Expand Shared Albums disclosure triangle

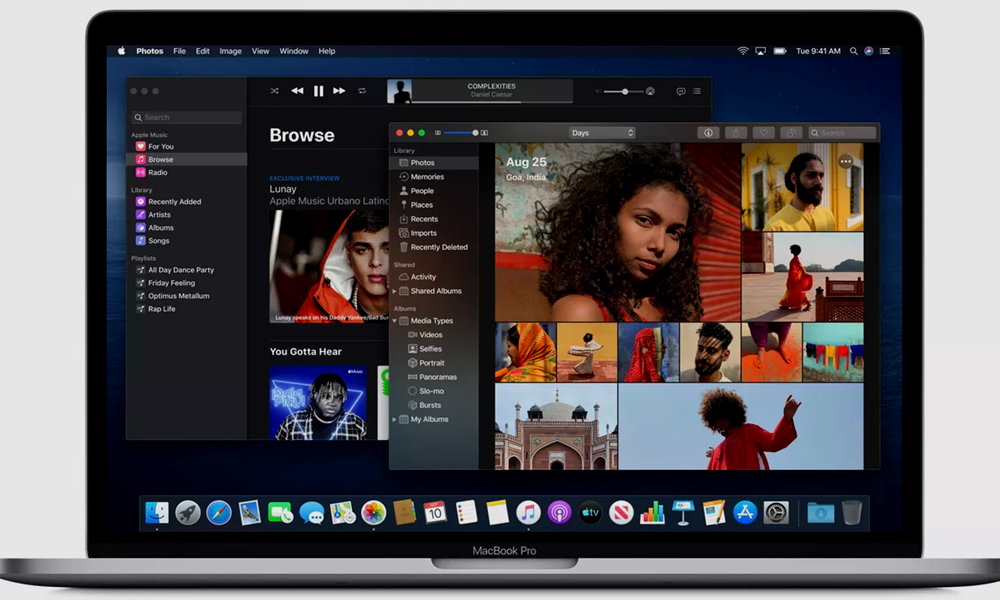[x=394, y=291]
